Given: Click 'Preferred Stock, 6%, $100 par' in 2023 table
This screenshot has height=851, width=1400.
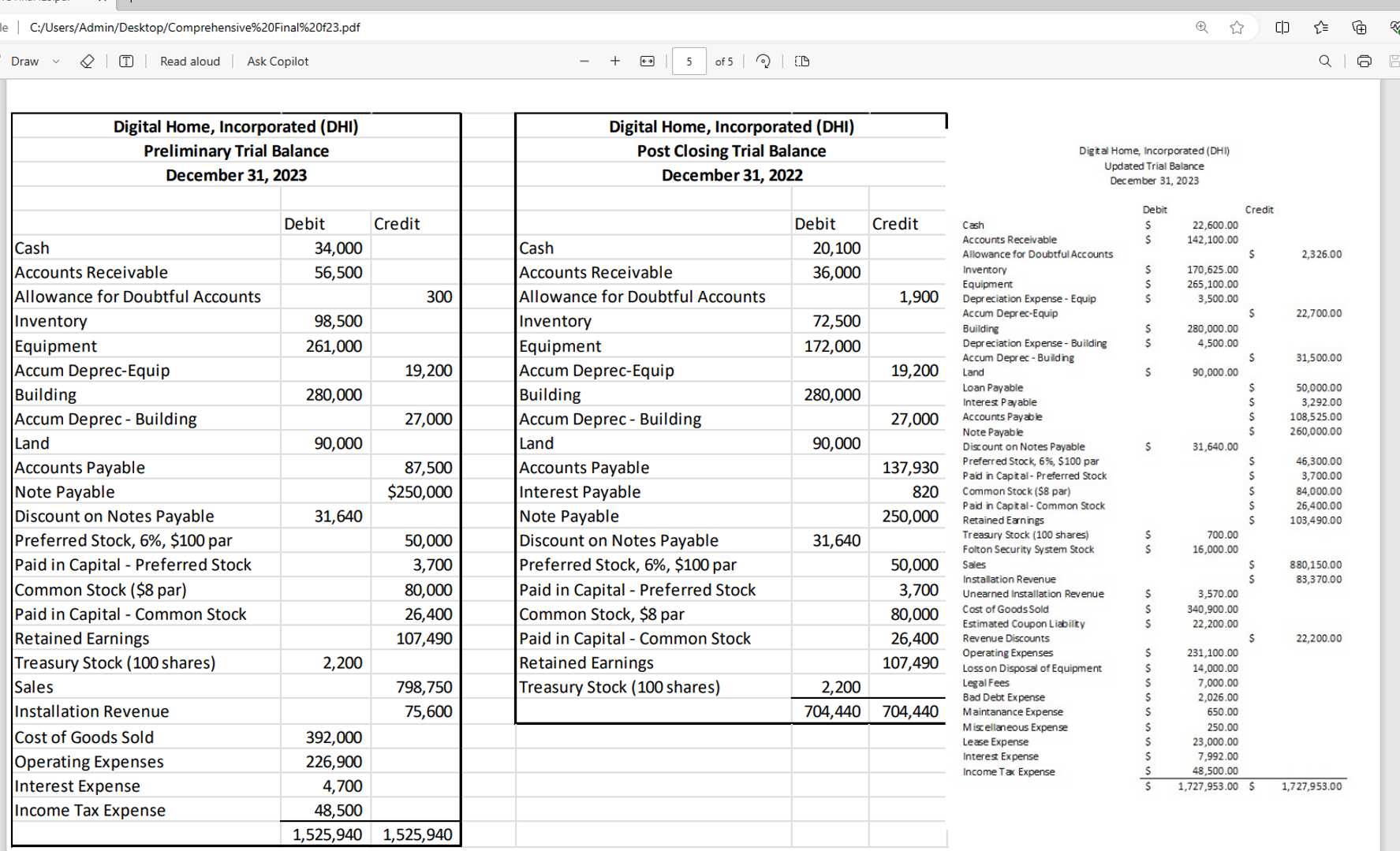Looking at the screenshot, I should coord(124,541).
